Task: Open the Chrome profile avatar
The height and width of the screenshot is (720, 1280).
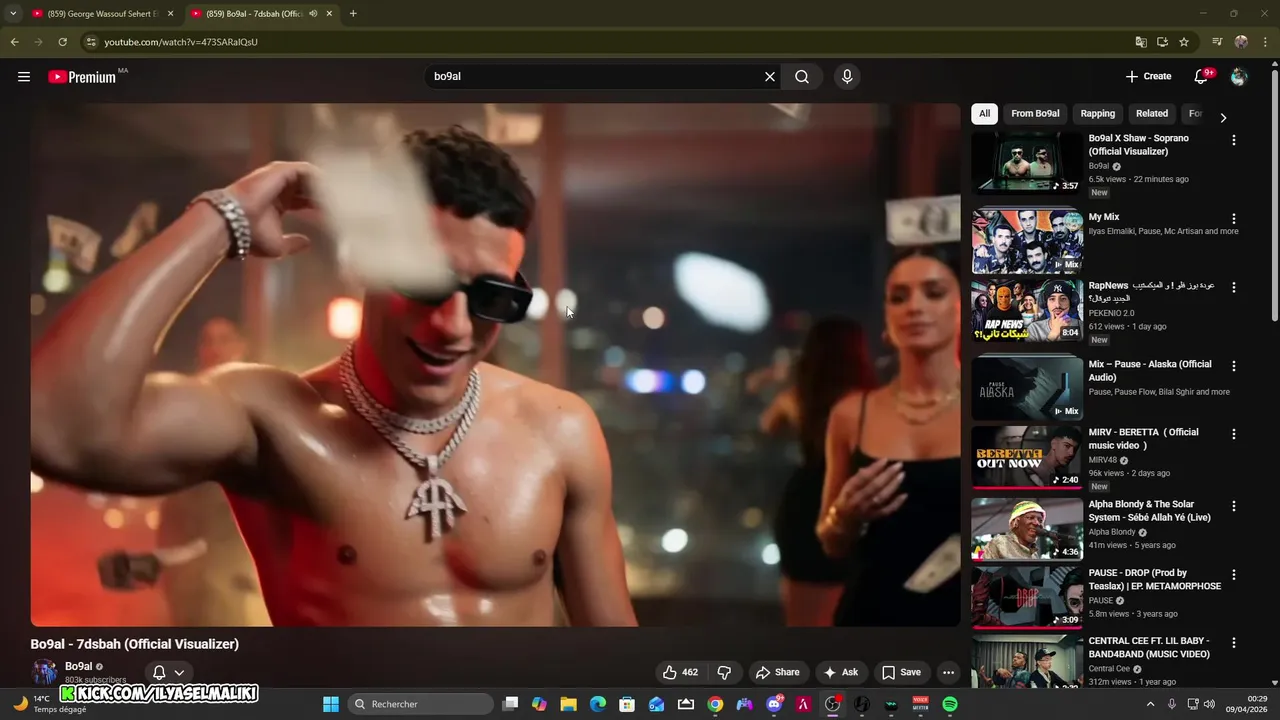Action: pos(1241,42)
